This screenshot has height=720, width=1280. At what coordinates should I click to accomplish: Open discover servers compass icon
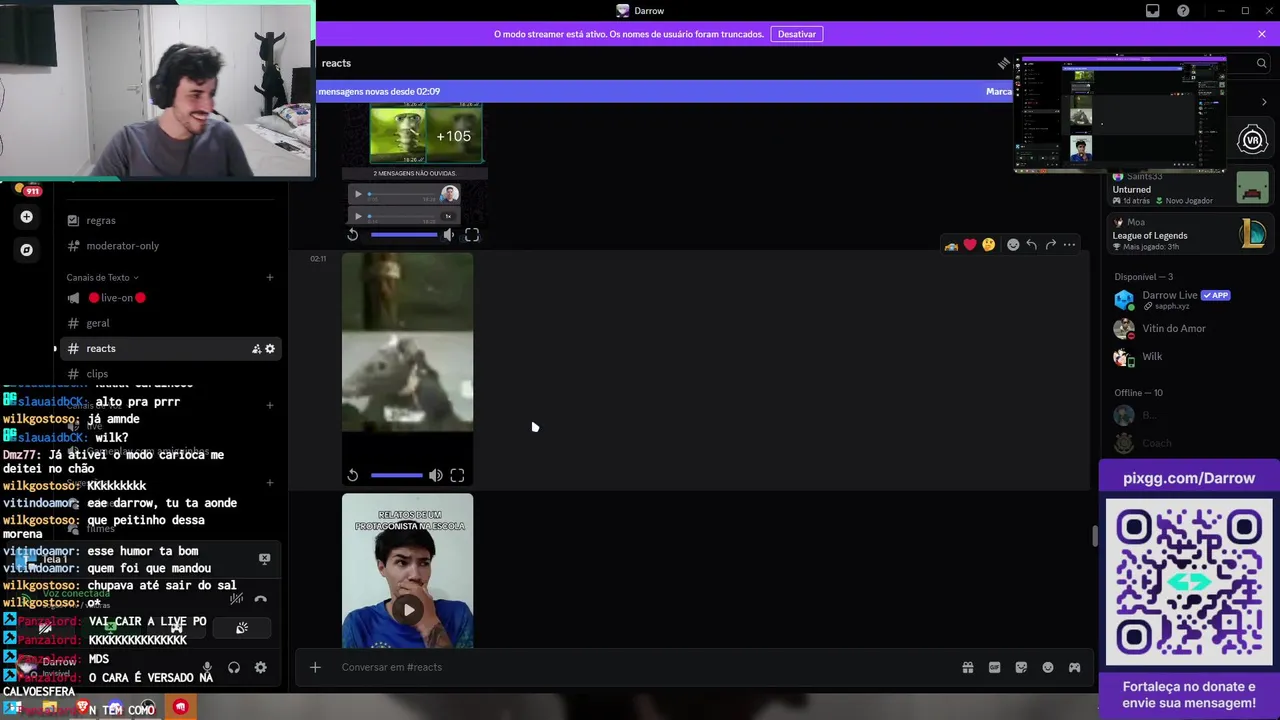tap(27, 250)
